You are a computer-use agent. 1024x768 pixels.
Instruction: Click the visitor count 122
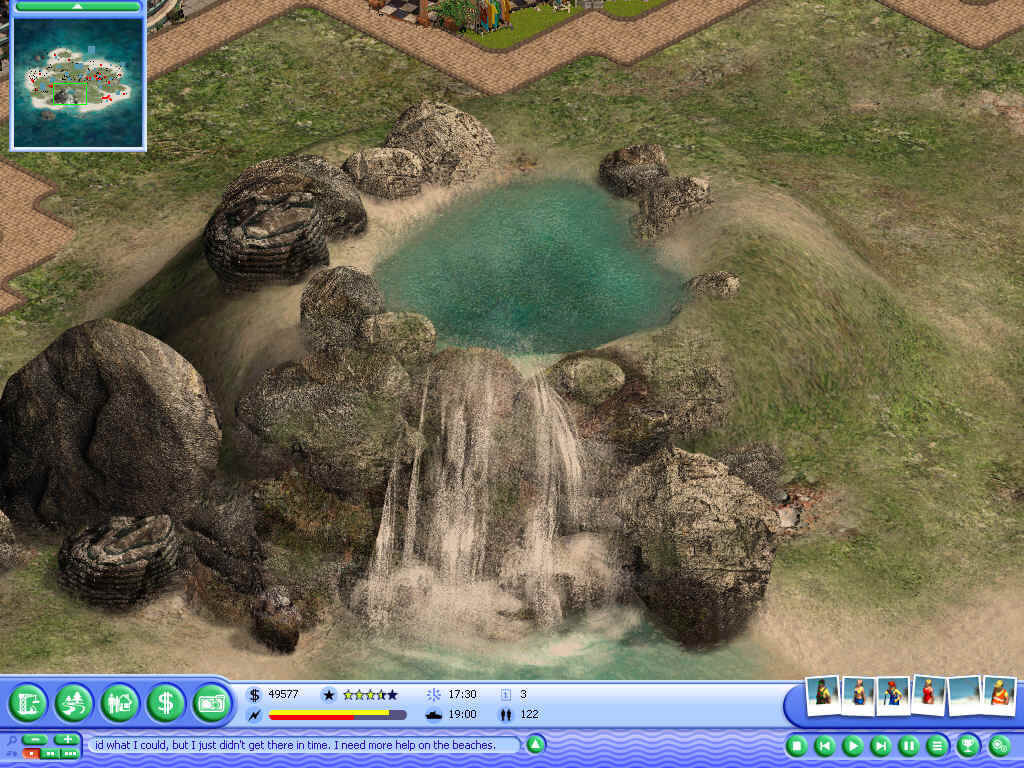530,715
